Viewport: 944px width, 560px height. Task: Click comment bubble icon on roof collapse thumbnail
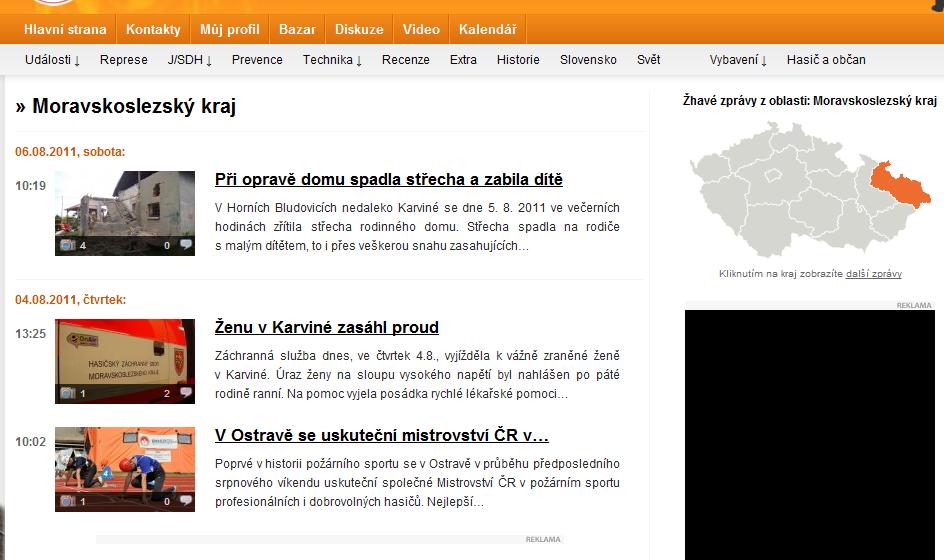[185, 245]
